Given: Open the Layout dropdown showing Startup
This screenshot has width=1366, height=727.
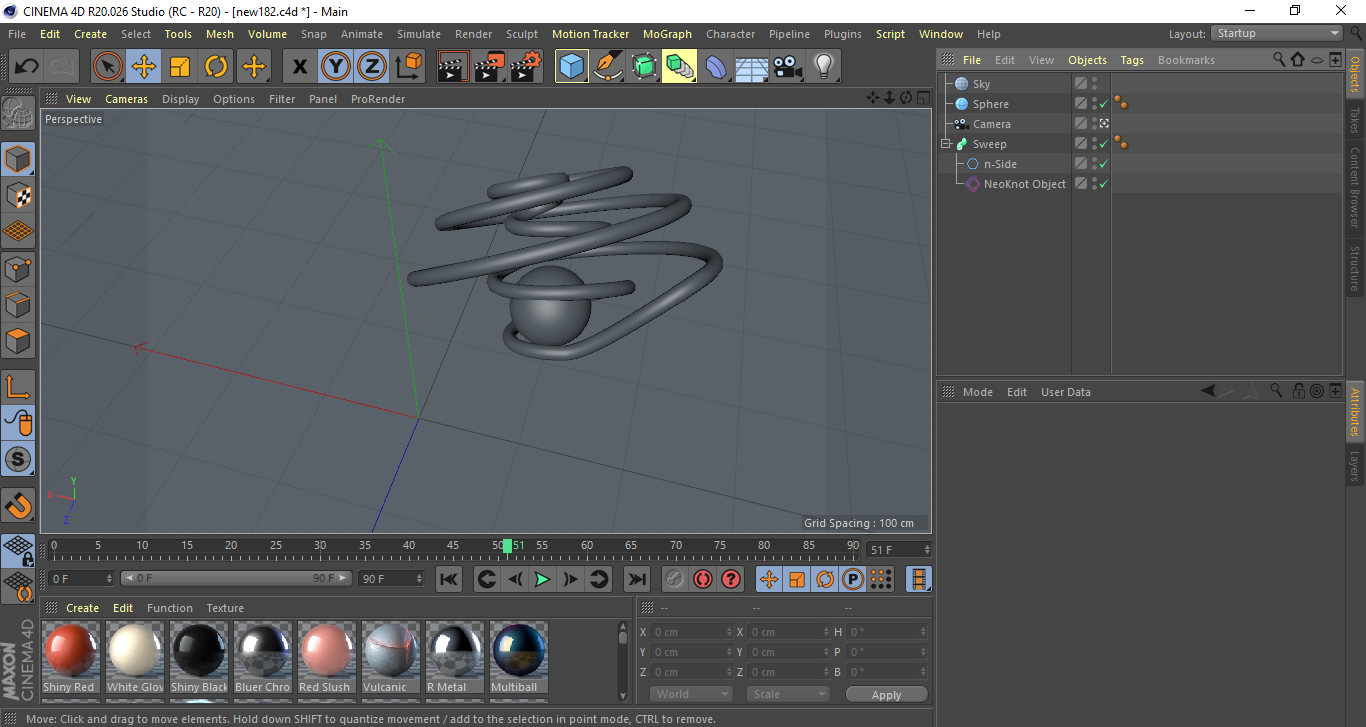Looking at the screenshot, I should coord(1278,33).
